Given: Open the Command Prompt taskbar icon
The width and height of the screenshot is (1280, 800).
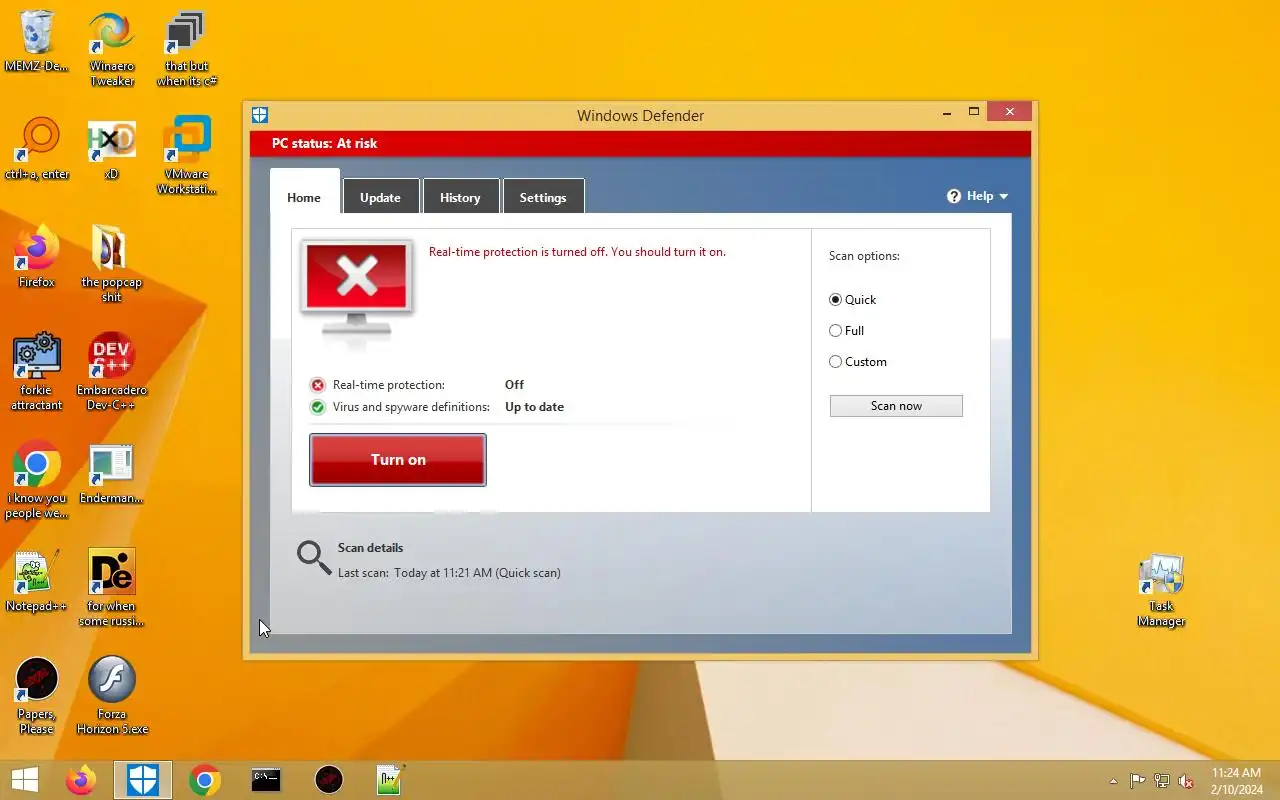Looking at the screenshot, I should click(x=266, y=780).
